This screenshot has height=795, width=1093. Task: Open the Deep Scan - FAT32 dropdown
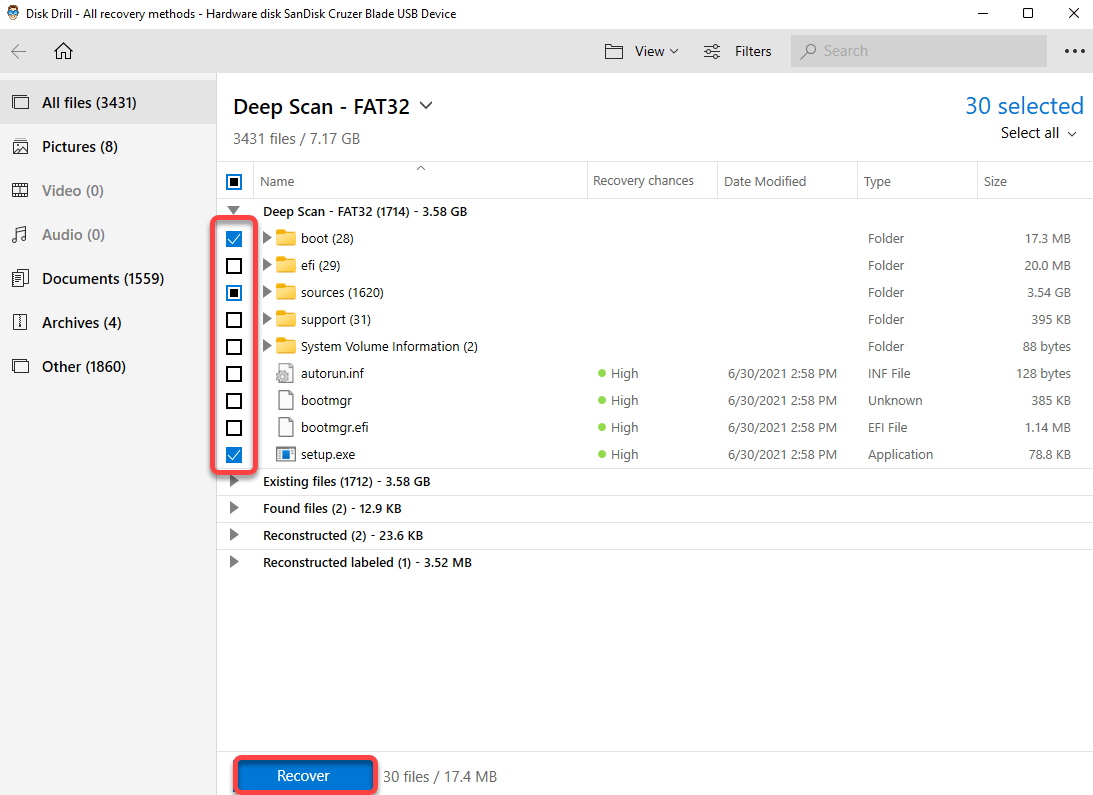pos(426,106)
